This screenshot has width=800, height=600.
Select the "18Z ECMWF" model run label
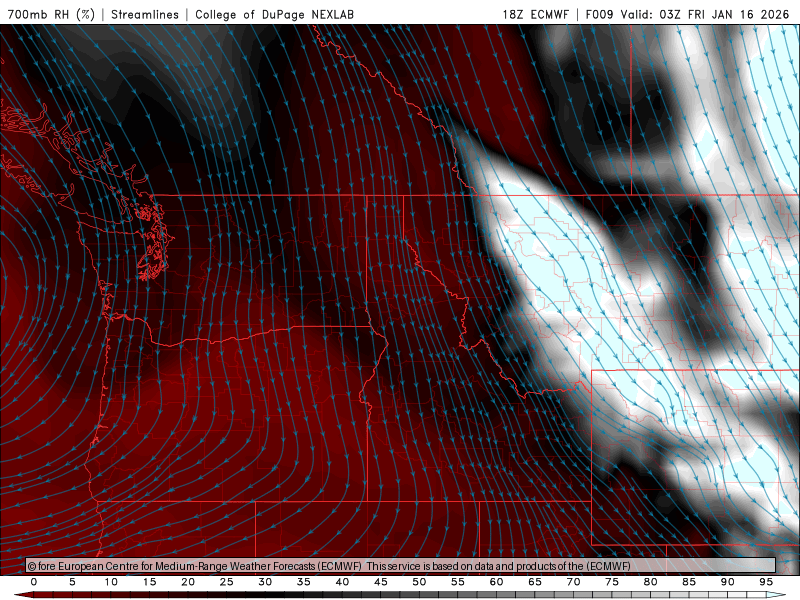535,14
